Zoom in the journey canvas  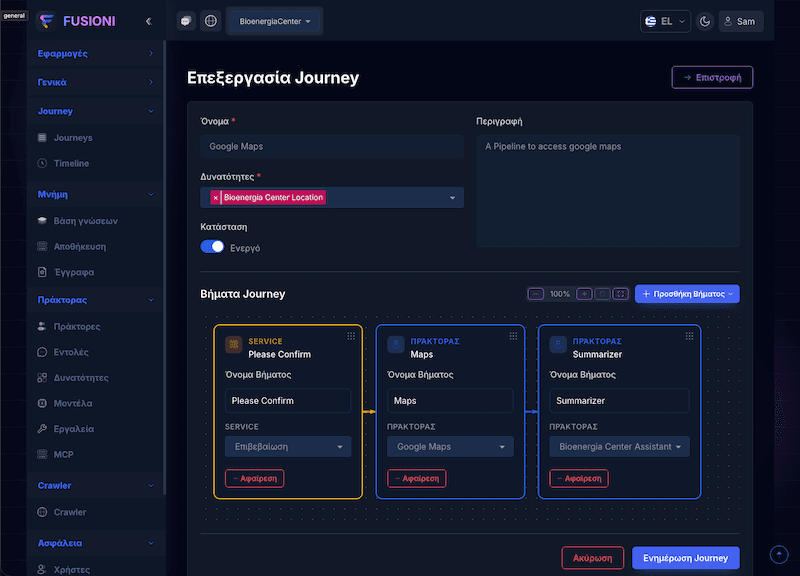click(584, 294)
